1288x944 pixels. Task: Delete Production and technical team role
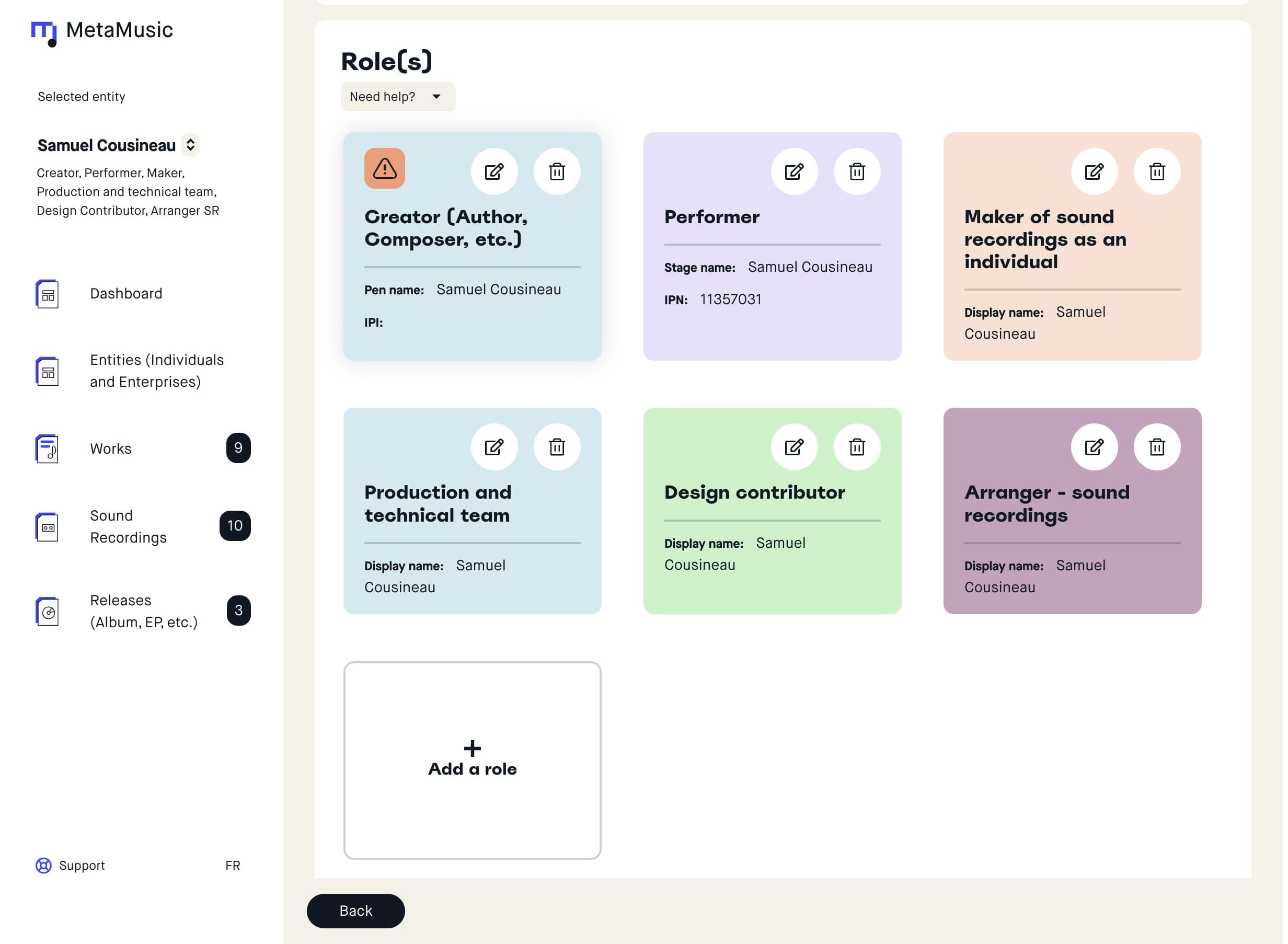557,447
